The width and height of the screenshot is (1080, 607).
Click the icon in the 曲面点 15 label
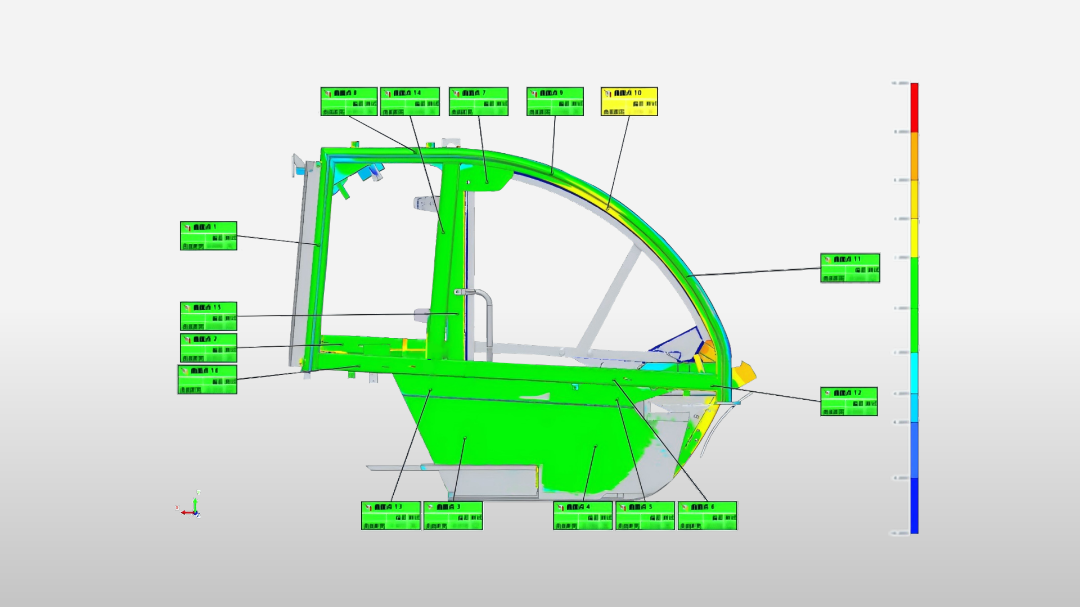click(187, 308)
